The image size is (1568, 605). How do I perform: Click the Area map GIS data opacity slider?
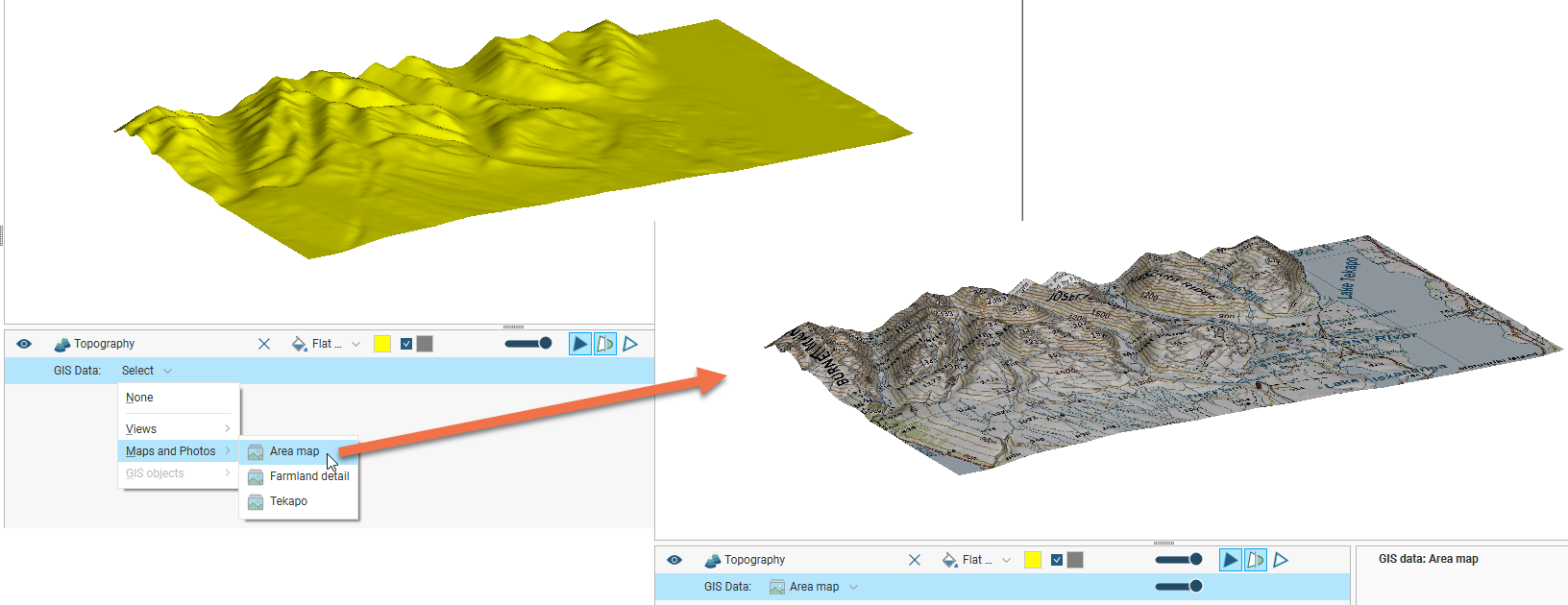[1179, 586]
